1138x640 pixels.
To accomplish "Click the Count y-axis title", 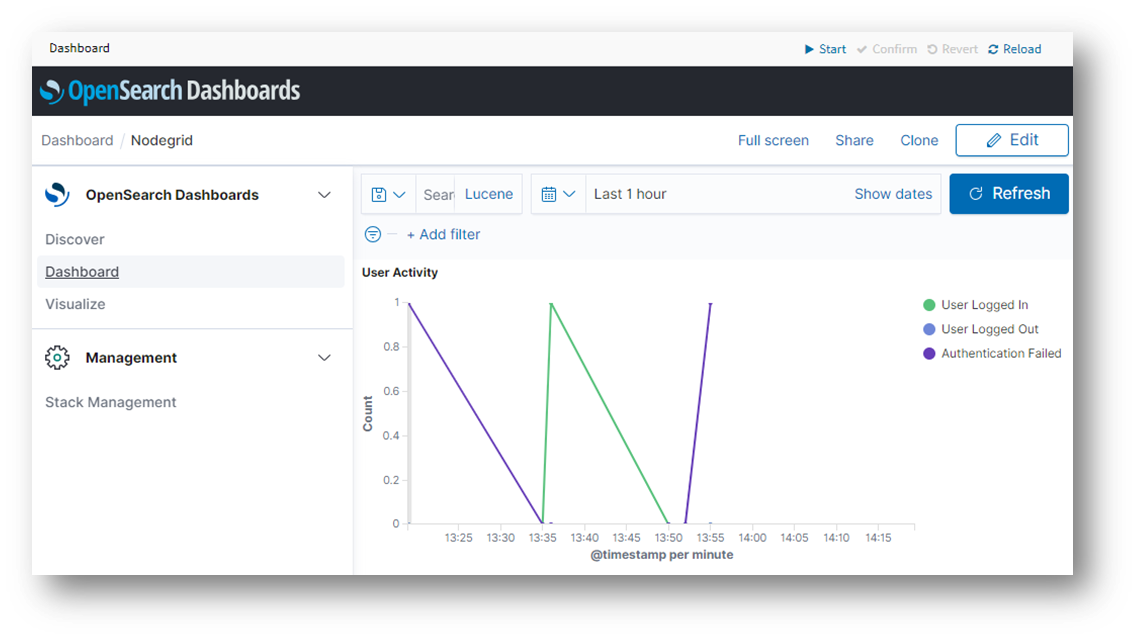I will tap(368, 414).
